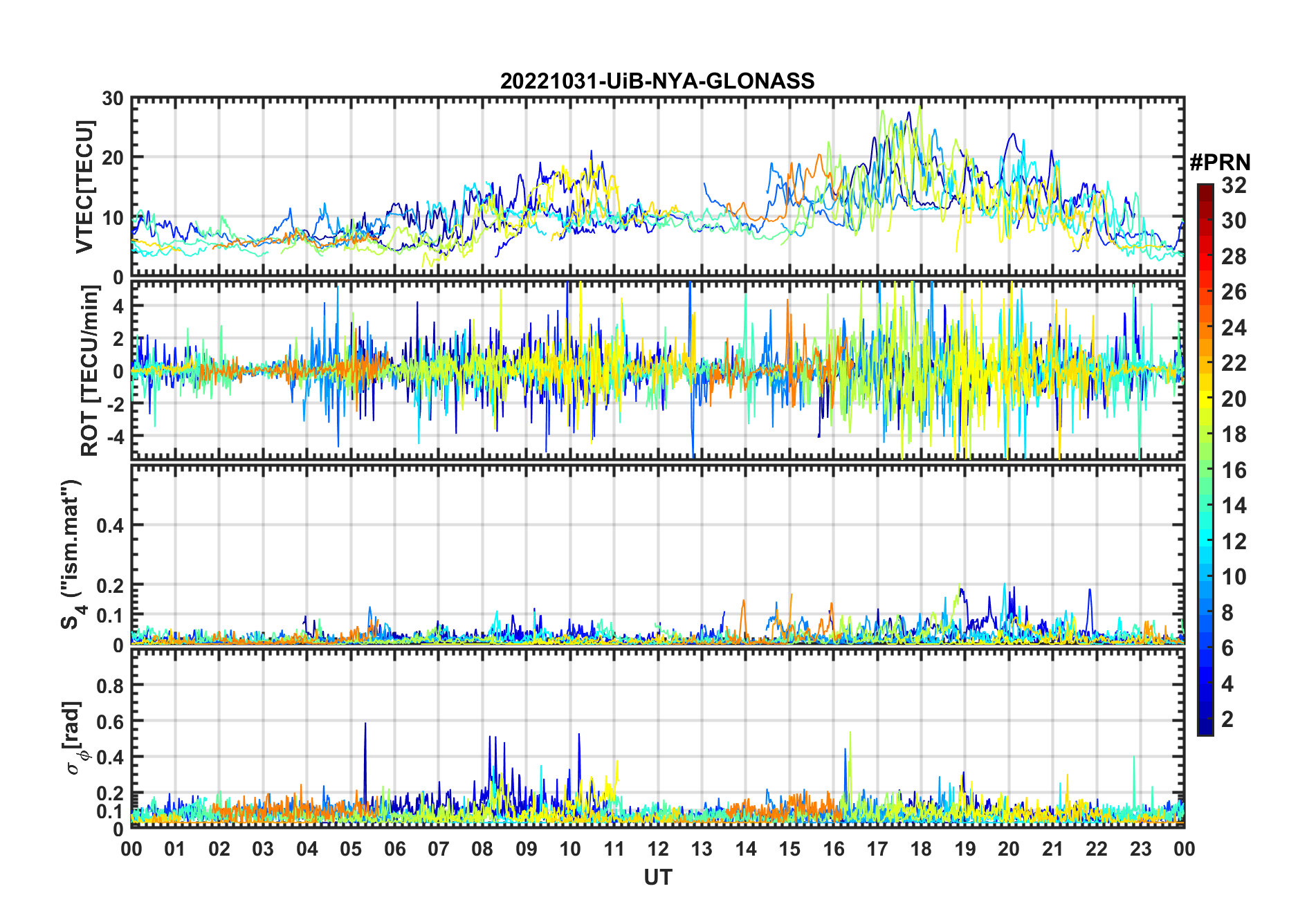The width and height of the screenshot is (1316, 920).
Task: Click the σφ[rad] y-axis label
Action: [x=75, y=737]
